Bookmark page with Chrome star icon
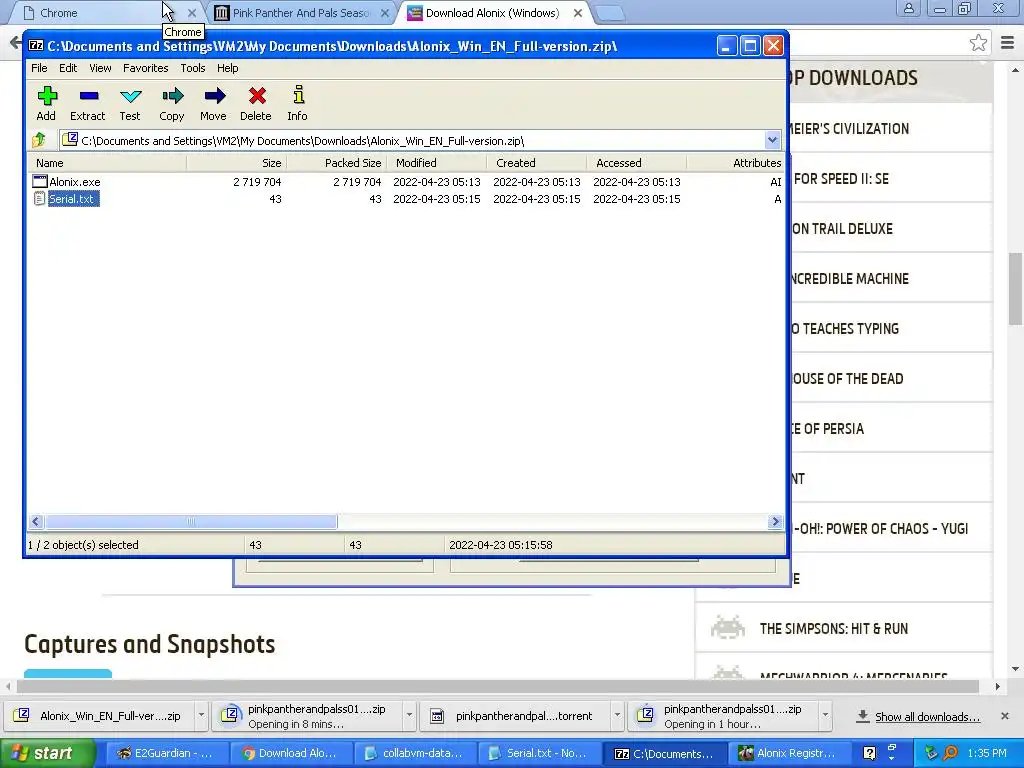The width and height of the screenshot is (1024, 768). pos(978,43)
